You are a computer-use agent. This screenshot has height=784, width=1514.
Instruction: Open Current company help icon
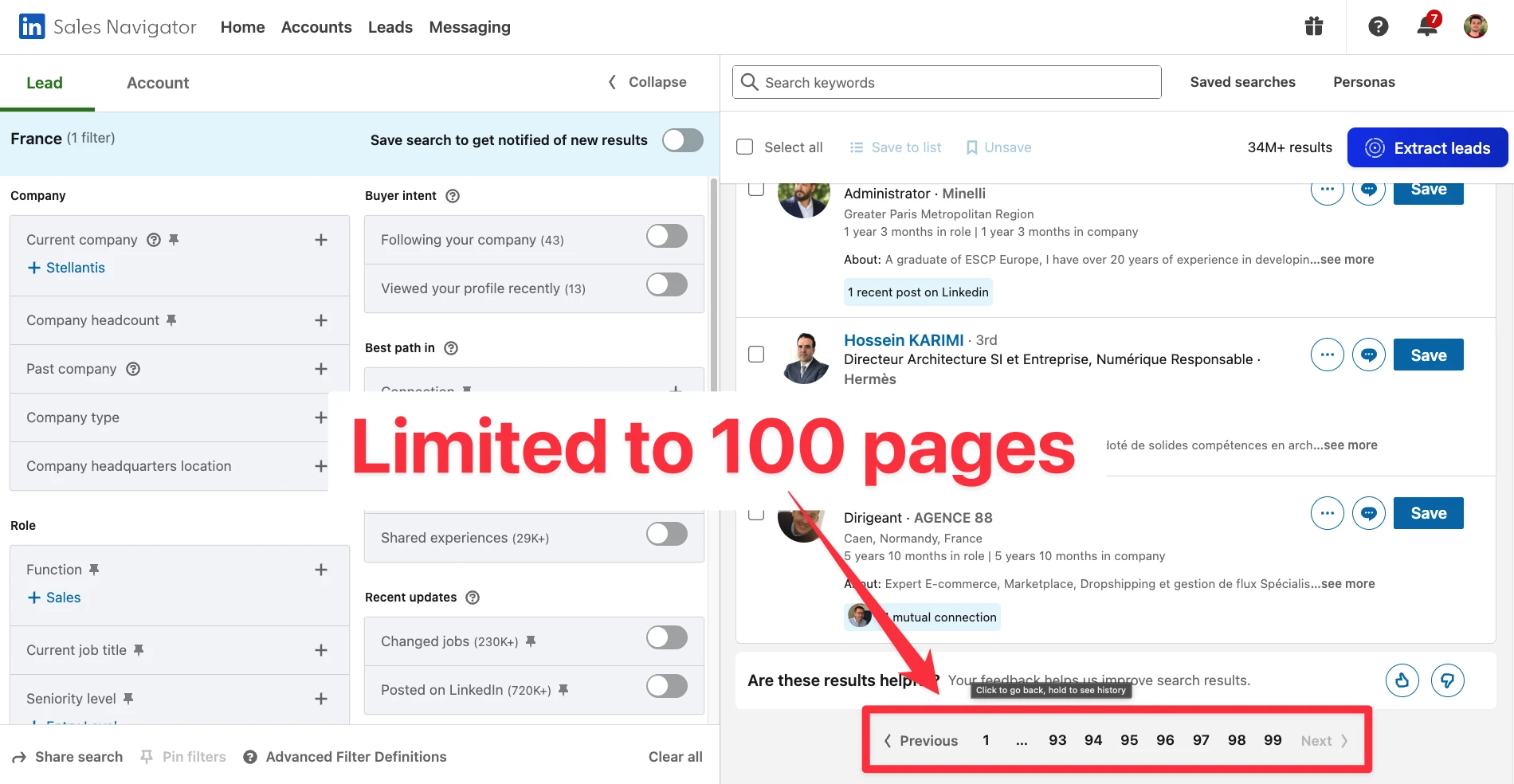154,240
